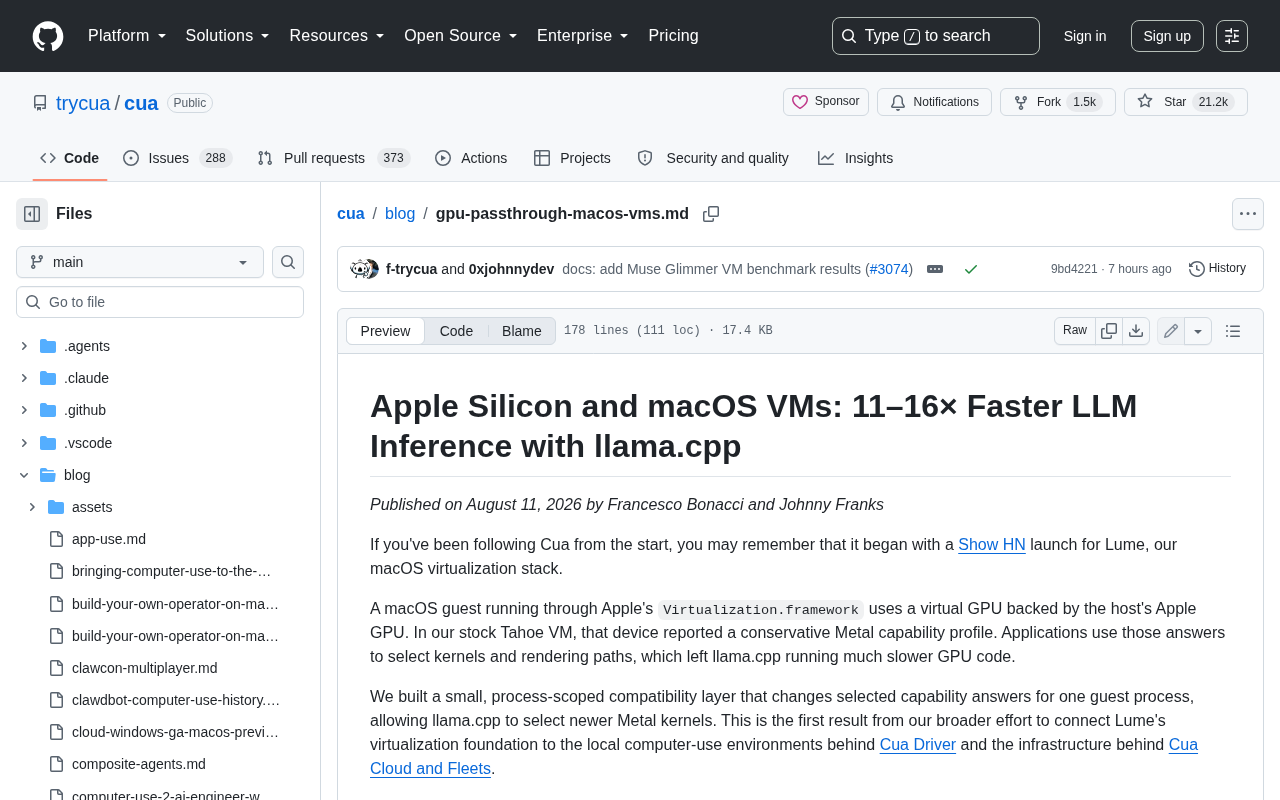Expand the commit message details ellipsis

pyautogui.click(x=935, y=269)
